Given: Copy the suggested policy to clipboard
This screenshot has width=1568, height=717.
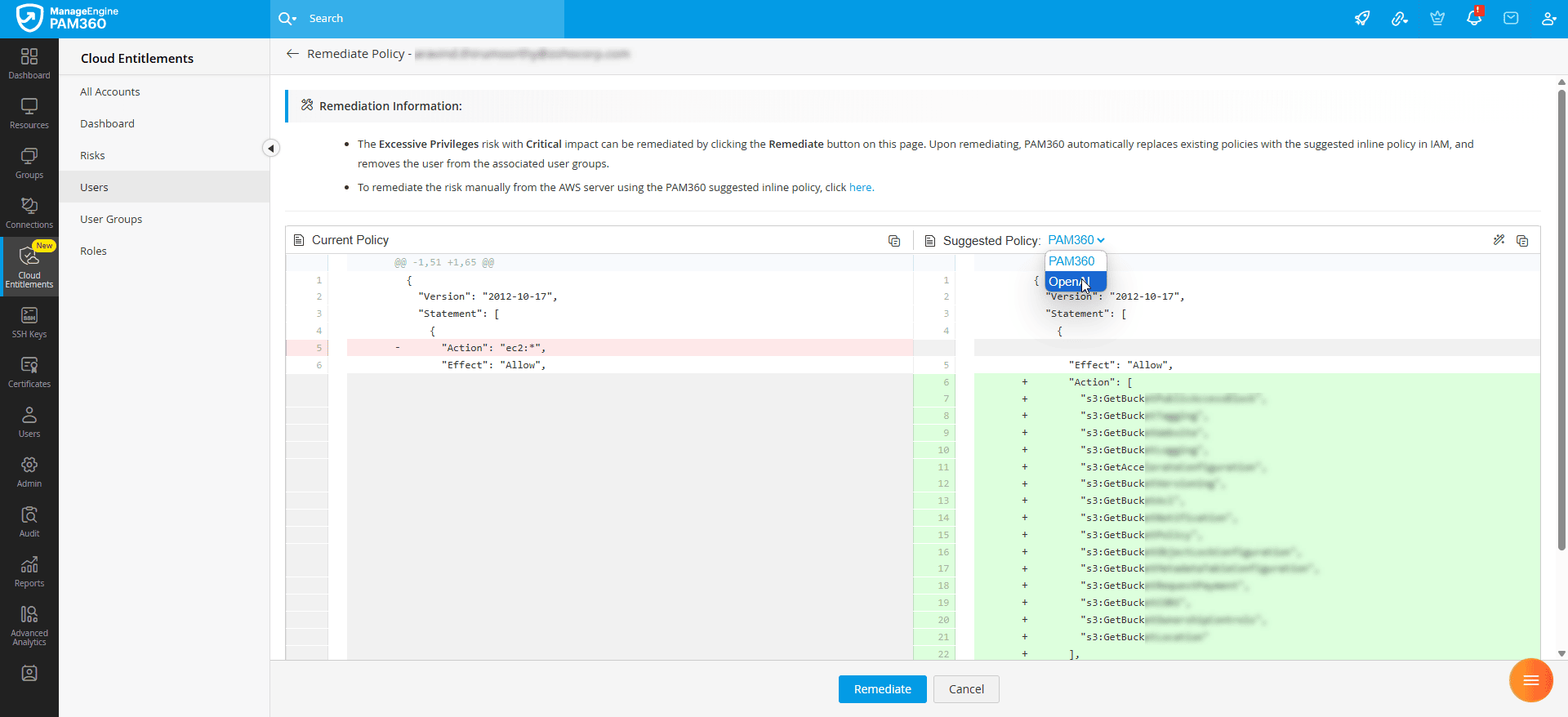Looking at the screenshot, I should (x=1522, y=241).
